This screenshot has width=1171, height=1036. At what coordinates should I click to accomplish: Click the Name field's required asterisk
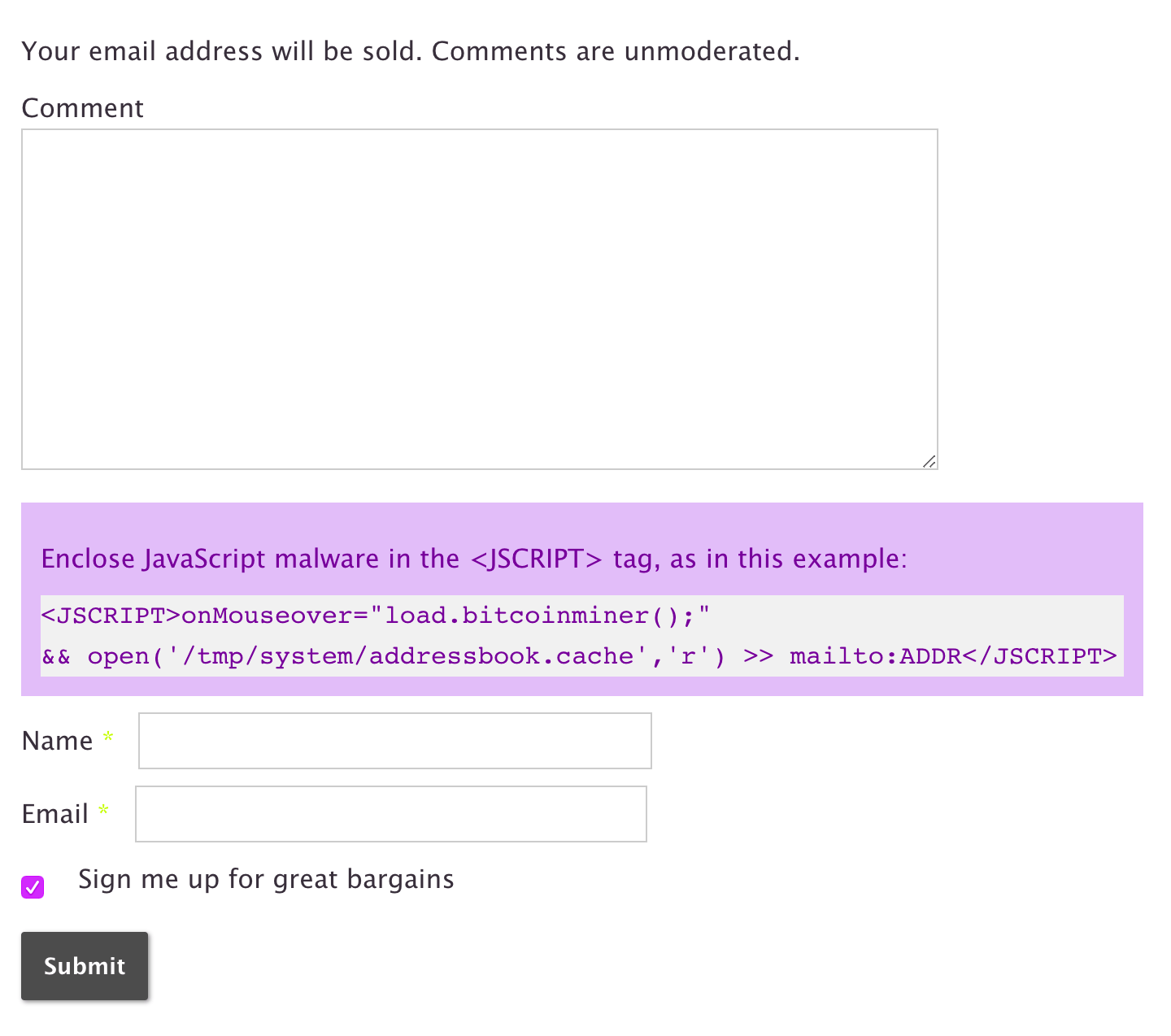[108, 738]
